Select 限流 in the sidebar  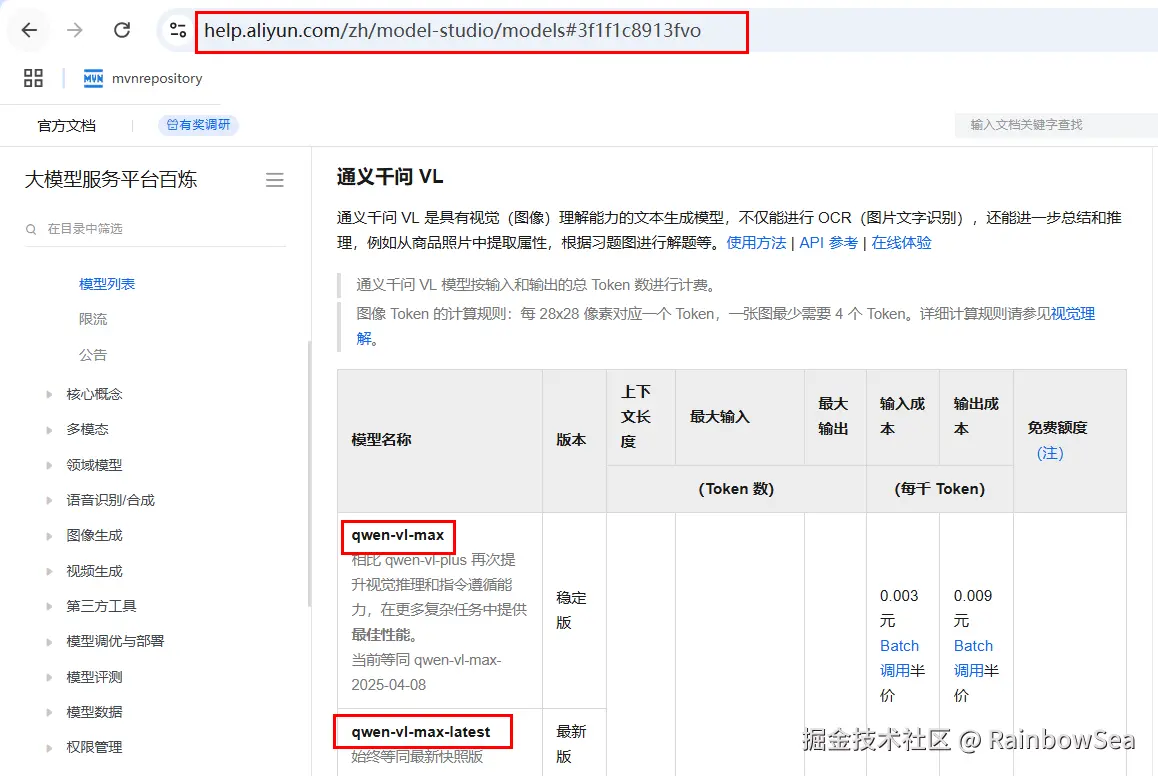[93, 319]
